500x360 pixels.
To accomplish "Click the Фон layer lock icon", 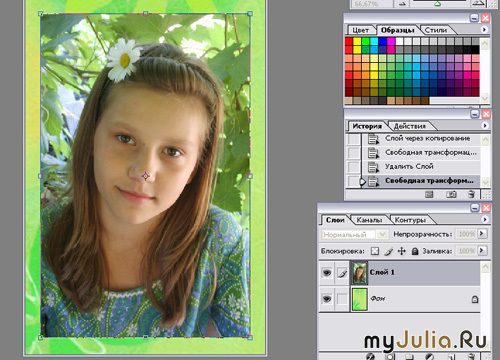I will click(475, 299).
